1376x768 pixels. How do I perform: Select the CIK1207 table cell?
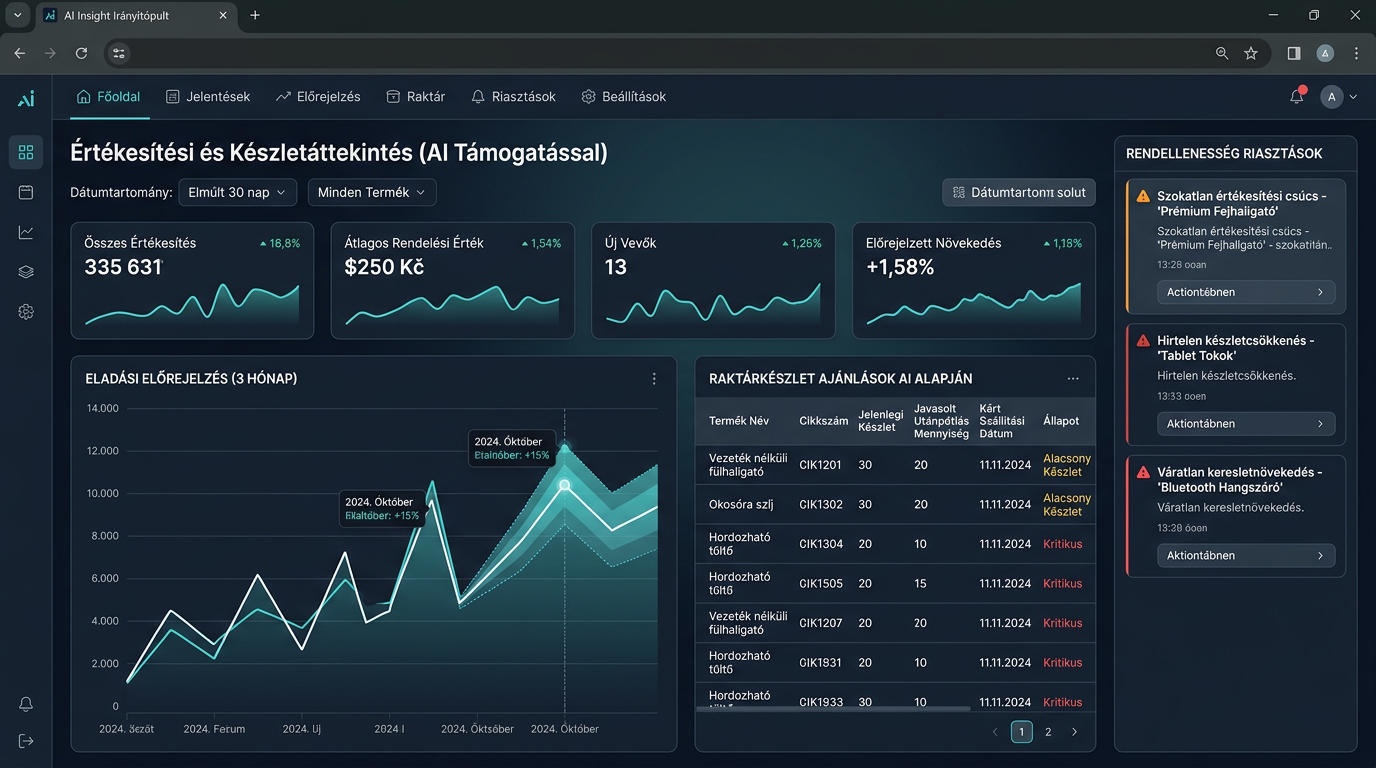coord(820,623)
